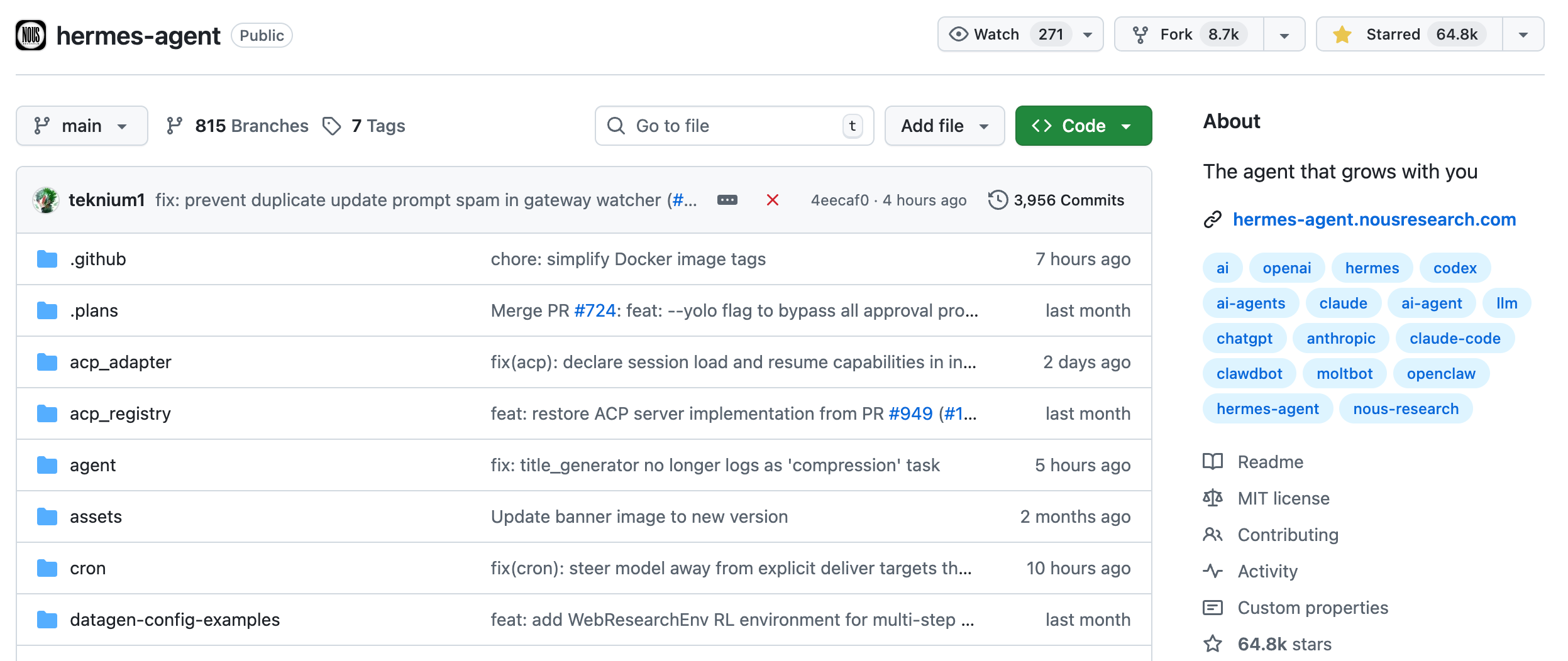
Task: Click the Contributing people icon
Action: [1213, 535]
